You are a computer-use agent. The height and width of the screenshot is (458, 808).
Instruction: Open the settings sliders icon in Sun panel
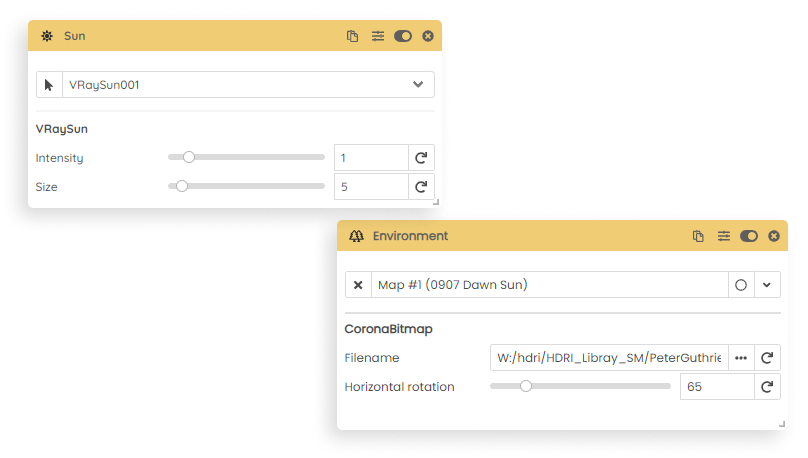coord(378,36)
